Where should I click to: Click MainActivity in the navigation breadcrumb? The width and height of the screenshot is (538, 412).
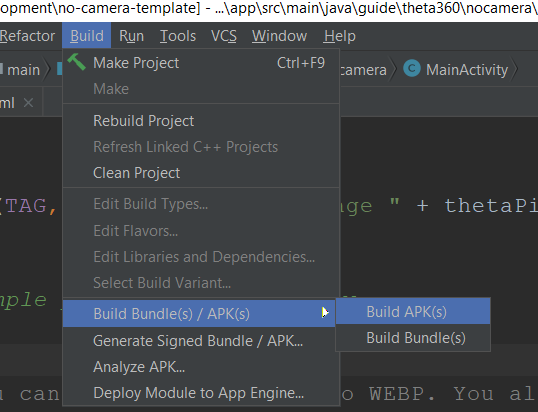coord(467,70)
